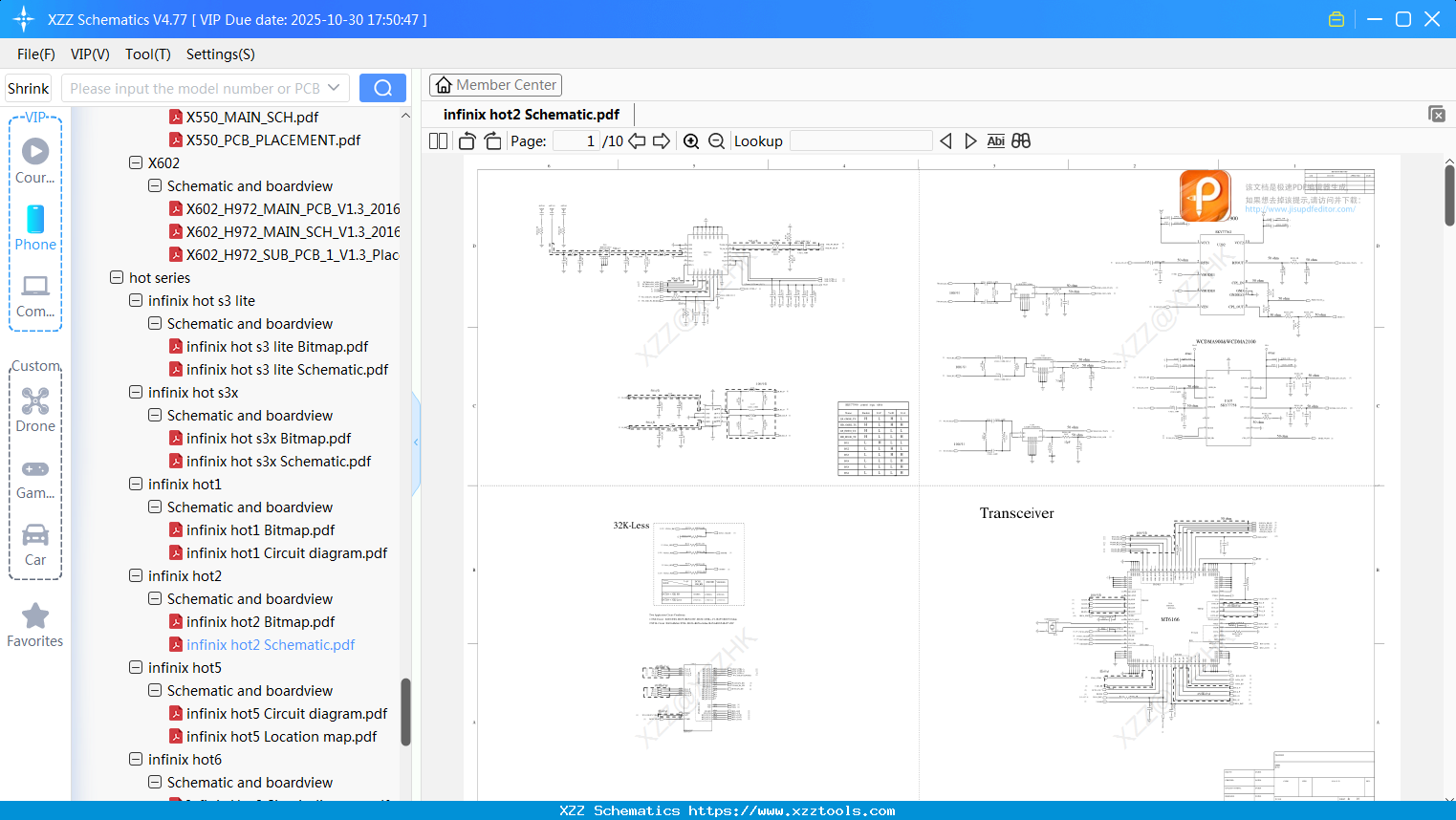
Task: Open the Drone schematics category
Action: point(34,406)
